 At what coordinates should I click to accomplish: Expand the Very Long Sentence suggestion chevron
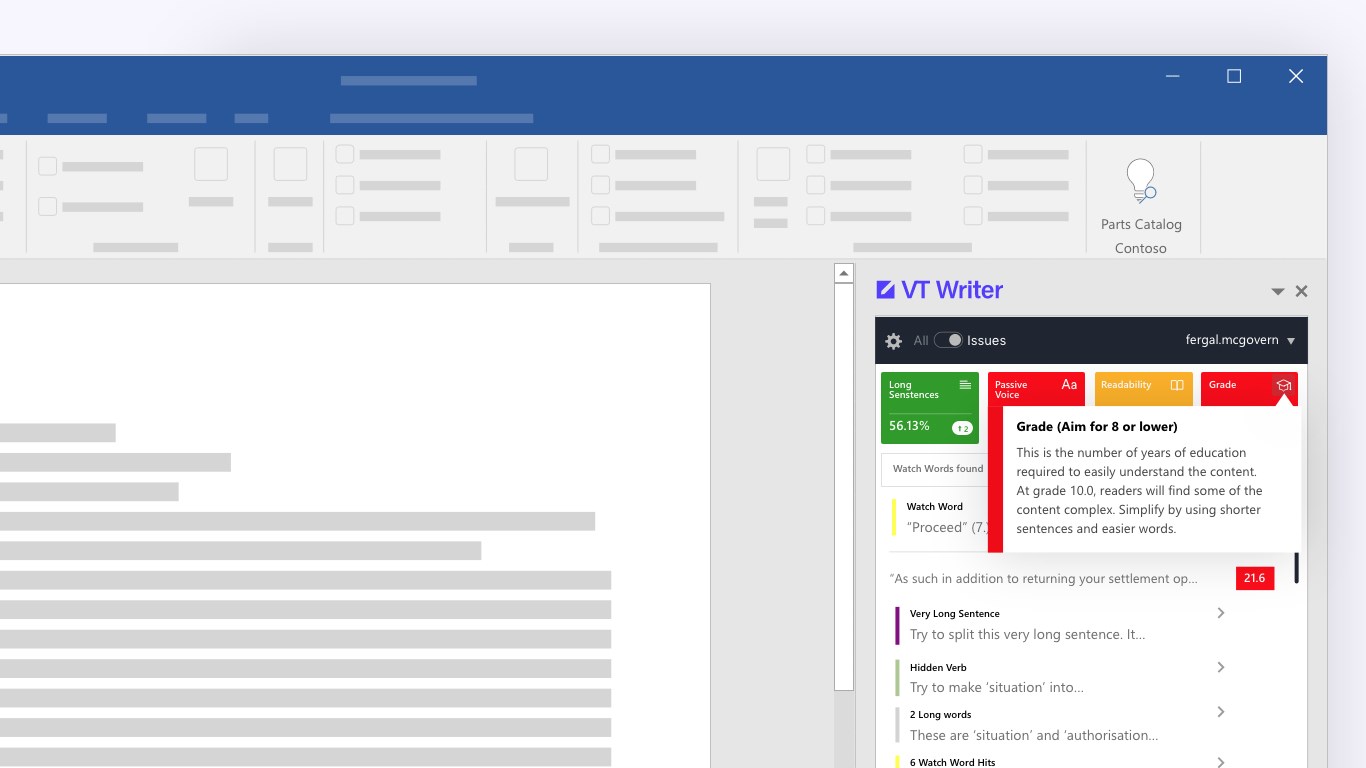(1221, 613)
